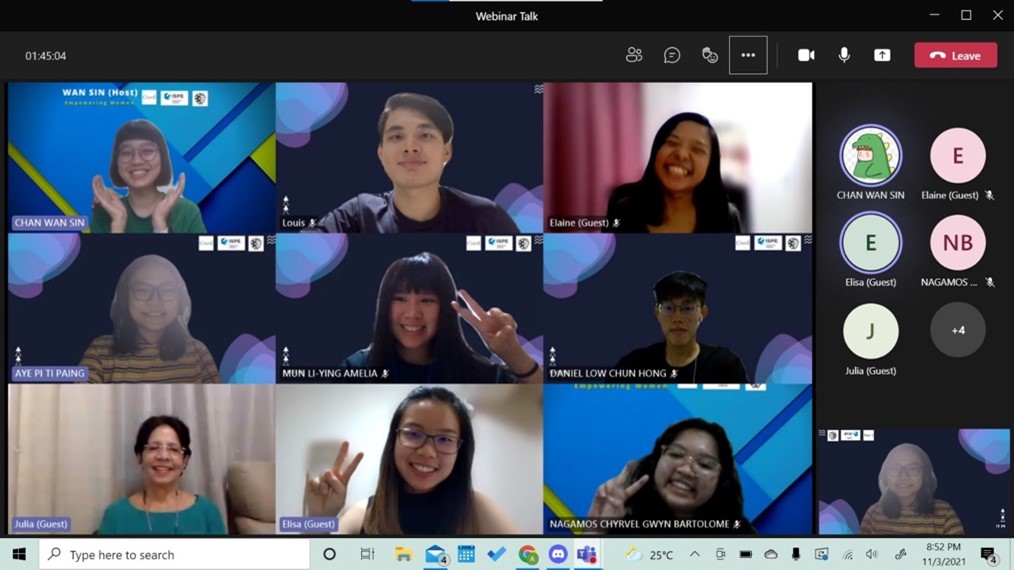Screen dimensions: 1014x570
Task: Select the Elaine (Guest) avatar circle
Action: (958, 156)
